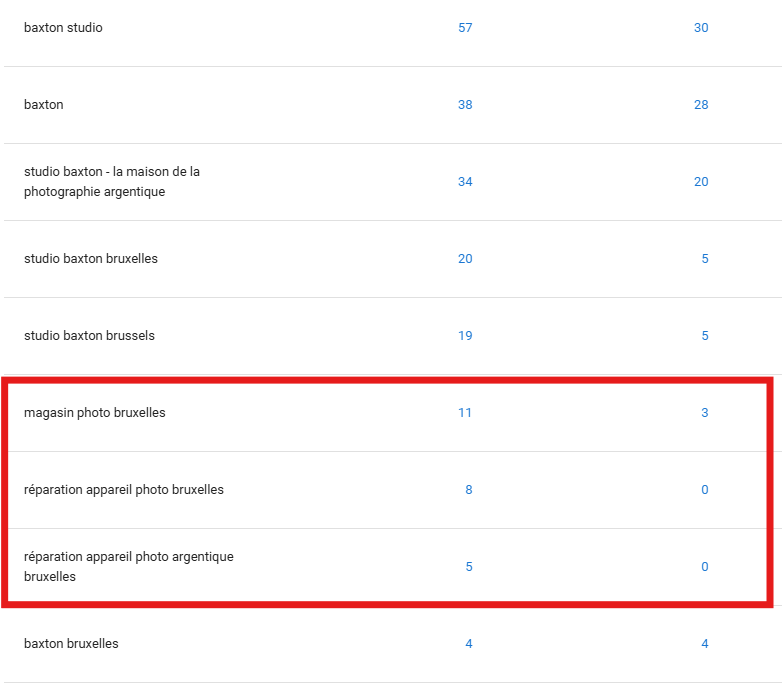Click value 5 for studio baxton bruxelles
Image resolution: width=782 pixels, height=684 pixels.
pyautogui.click(x=705, y=258)
